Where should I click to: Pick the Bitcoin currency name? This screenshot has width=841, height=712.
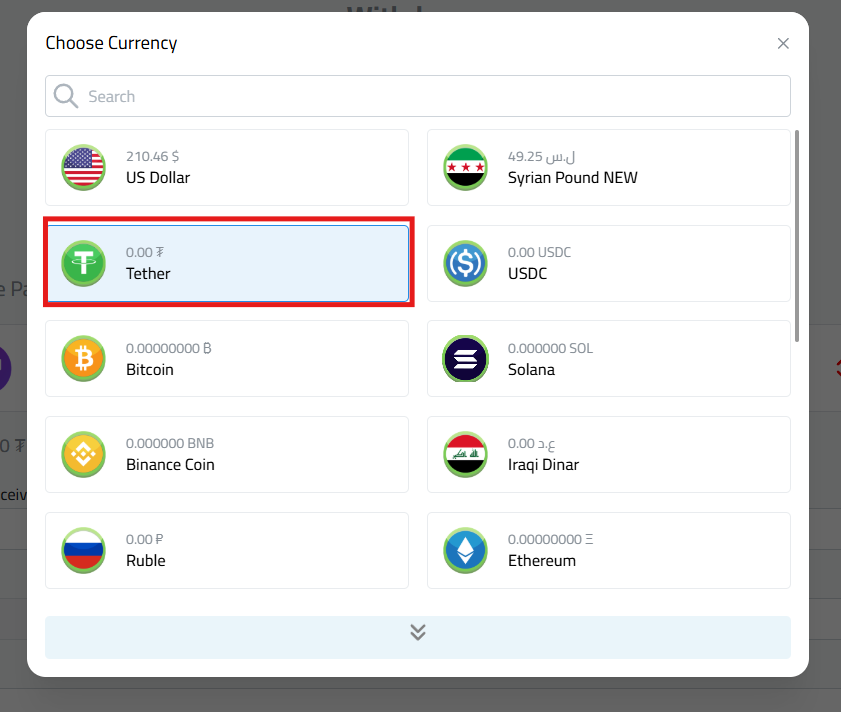pos(150,370)
